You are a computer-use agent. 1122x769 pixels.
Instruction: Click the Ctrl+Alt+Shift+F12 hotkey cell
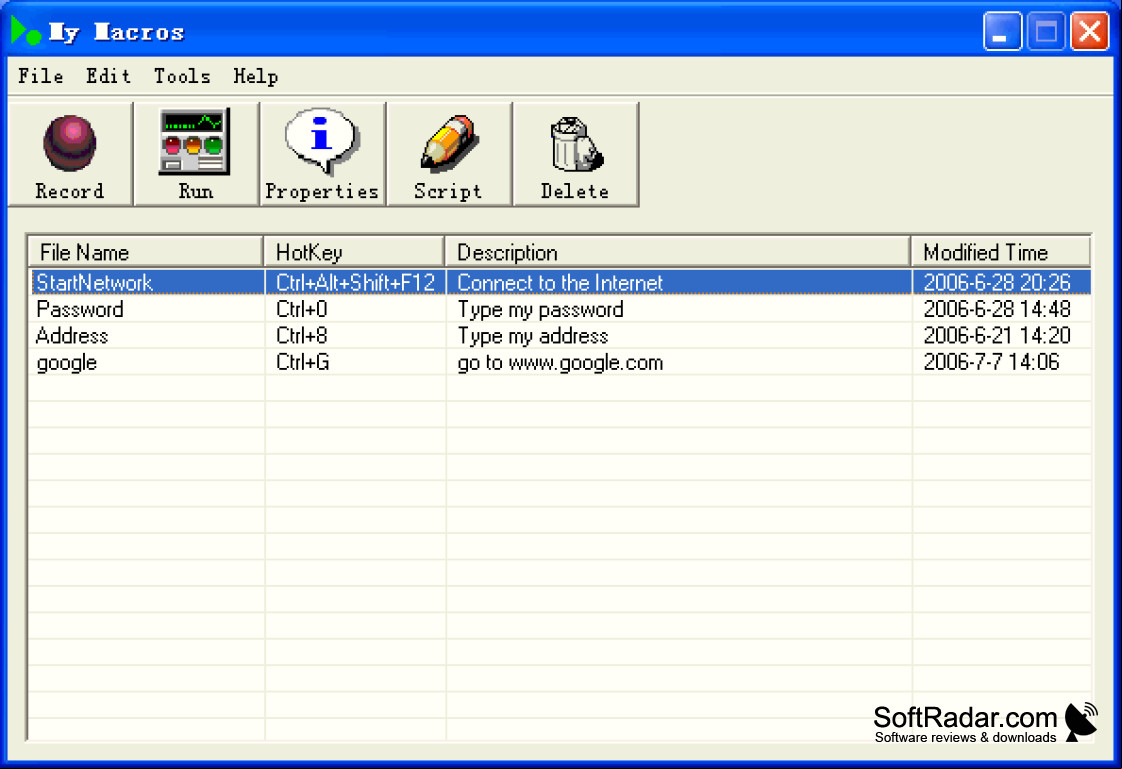356,283
